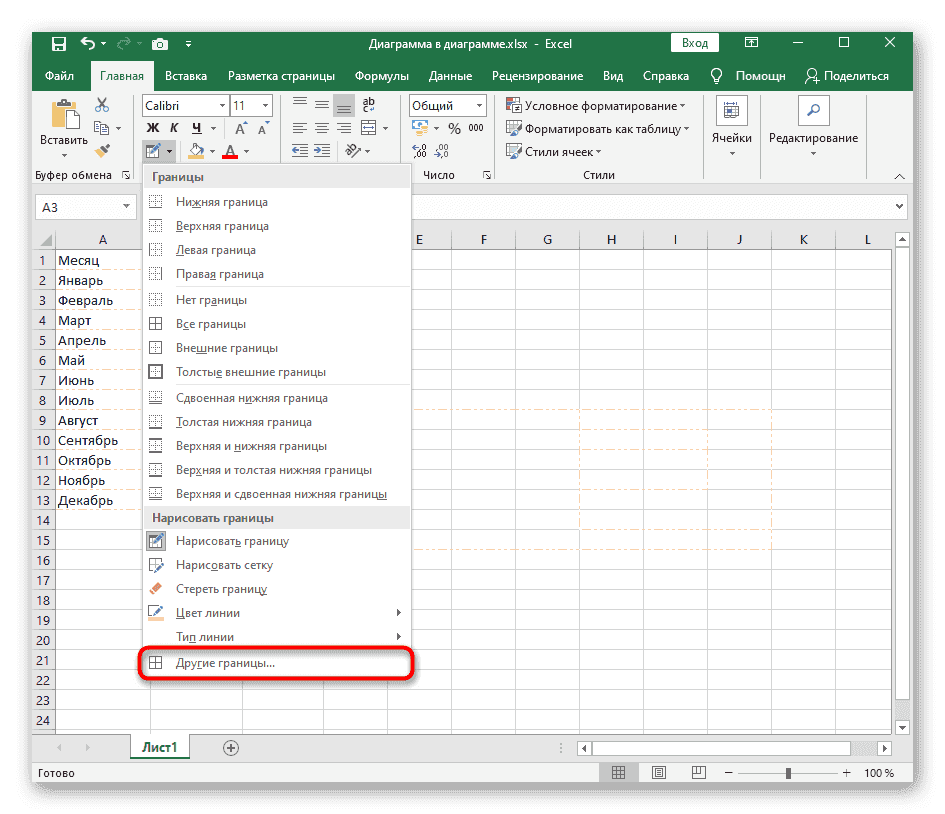Add a new sheet with plus icon
Image resolution: width=945 pixels, height=814 pixels.
pyautogui.click(x=231, y=747)
